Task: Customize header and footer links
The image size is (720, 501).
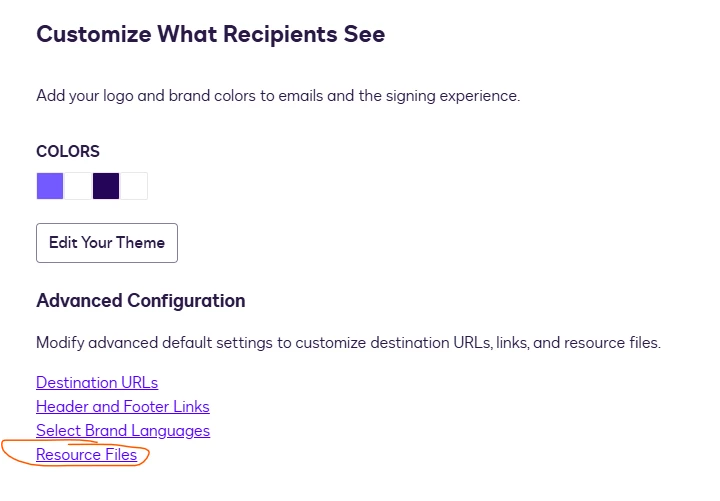Action: [x=123, y=406]
